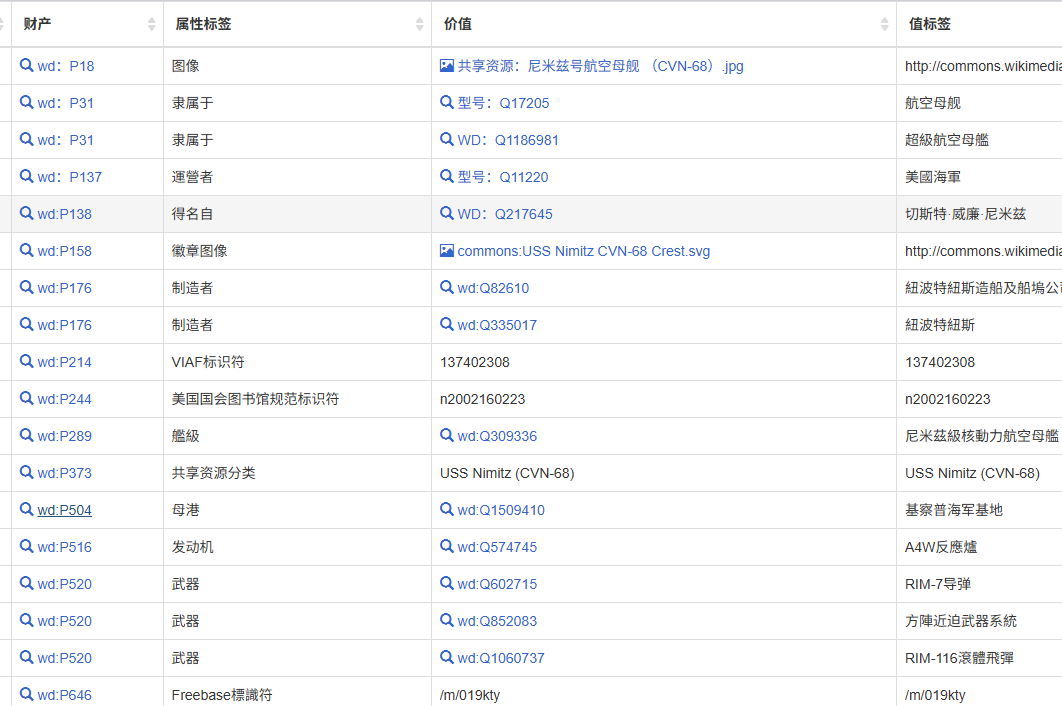Open the wd:Q574745 value link
This screenshot has height=706, width=1062.
(x=496, y=547)
